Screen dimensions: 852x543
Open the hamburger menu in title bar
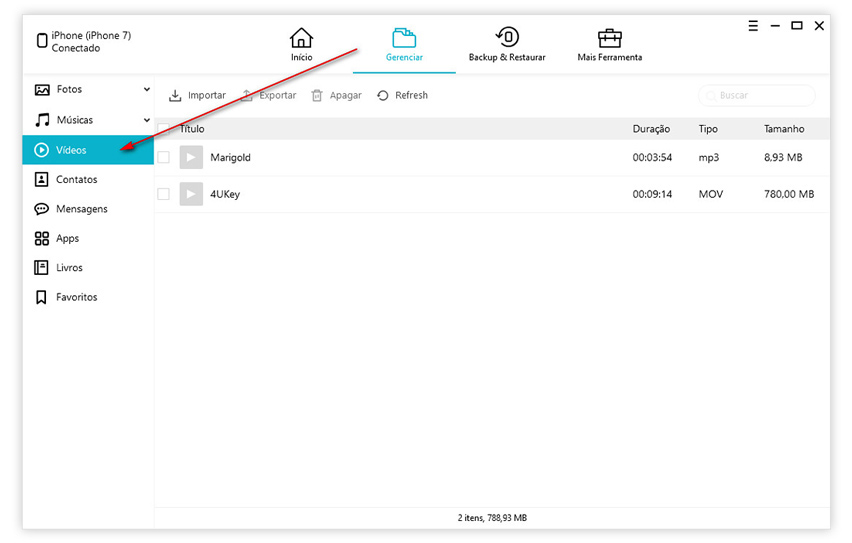pos(753,26)
